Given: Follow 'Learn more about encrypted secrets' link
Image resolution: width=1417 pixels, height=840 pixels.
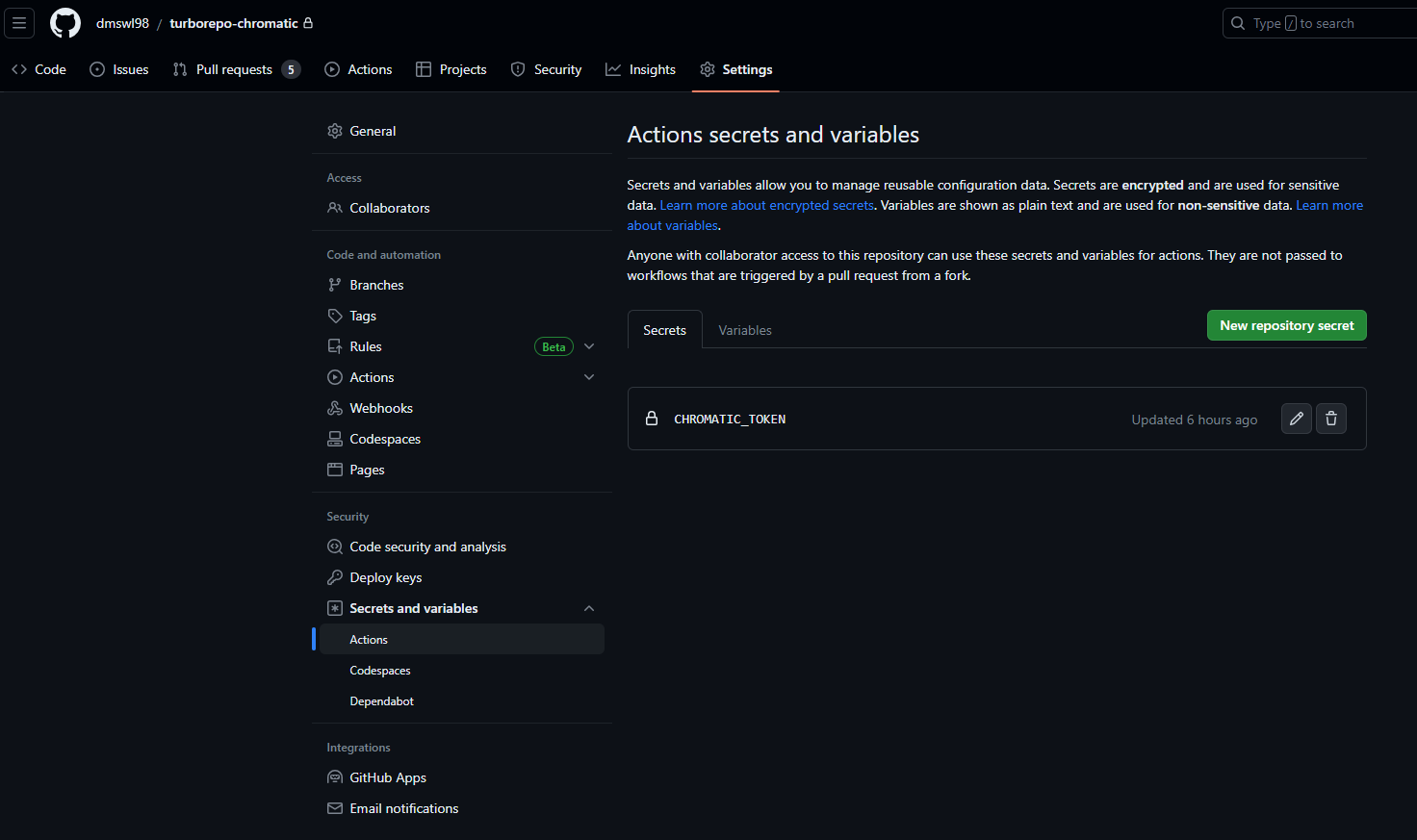Looking at the screenshot, I should click(x=767, y=205).
